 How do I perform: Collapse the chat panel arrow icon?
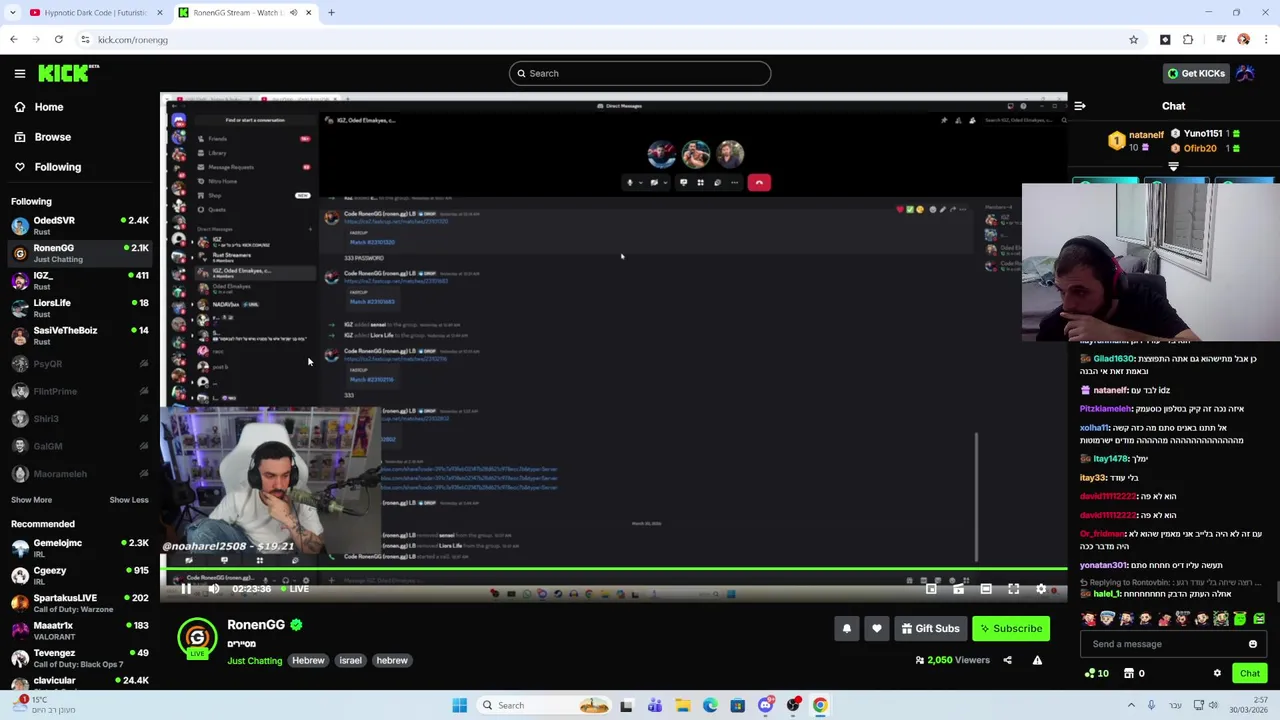pos(1080,106)
